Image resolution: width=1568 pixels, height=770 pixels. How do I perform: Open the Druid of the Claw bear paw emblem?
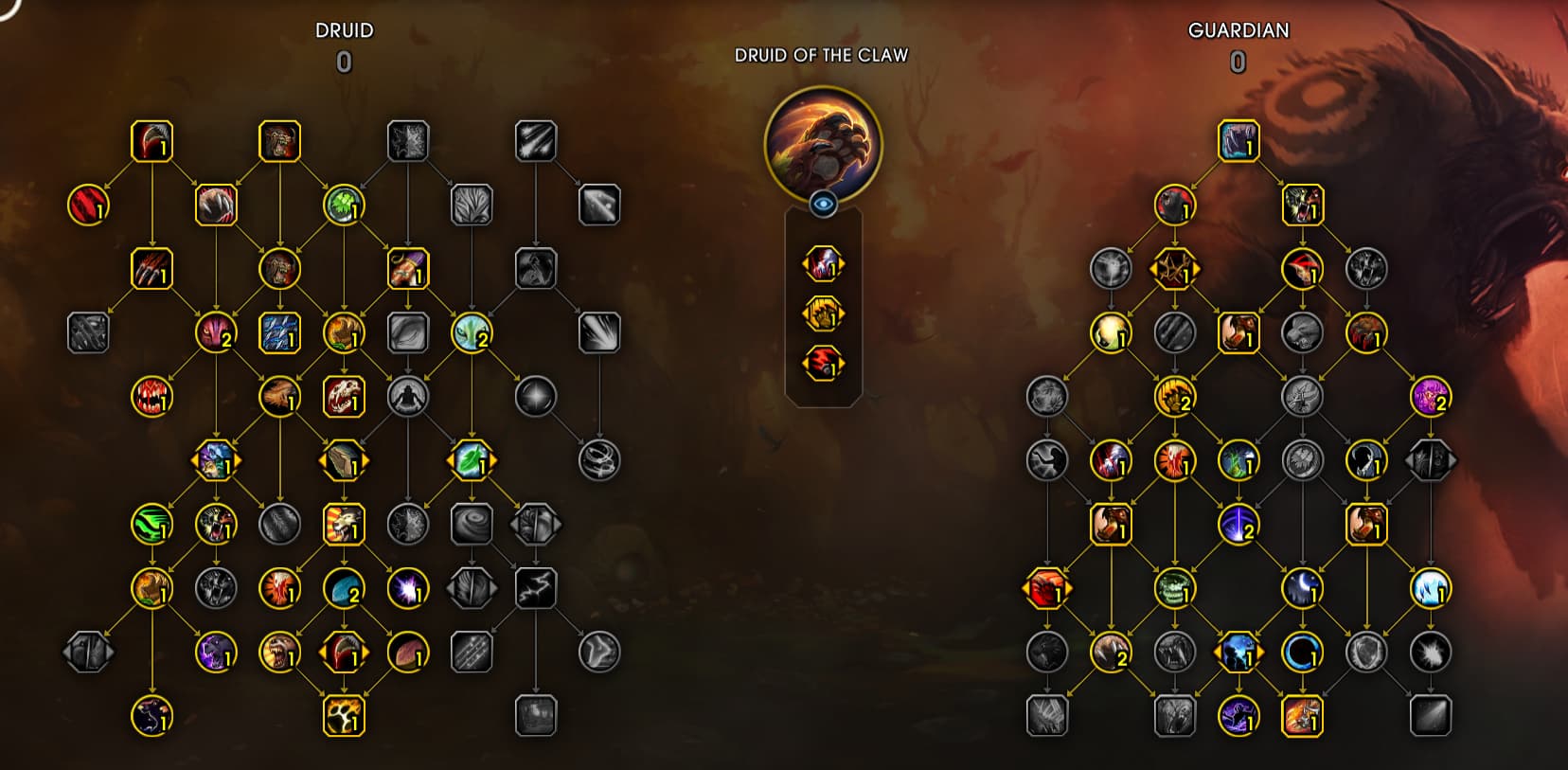[x=823, y=144]
